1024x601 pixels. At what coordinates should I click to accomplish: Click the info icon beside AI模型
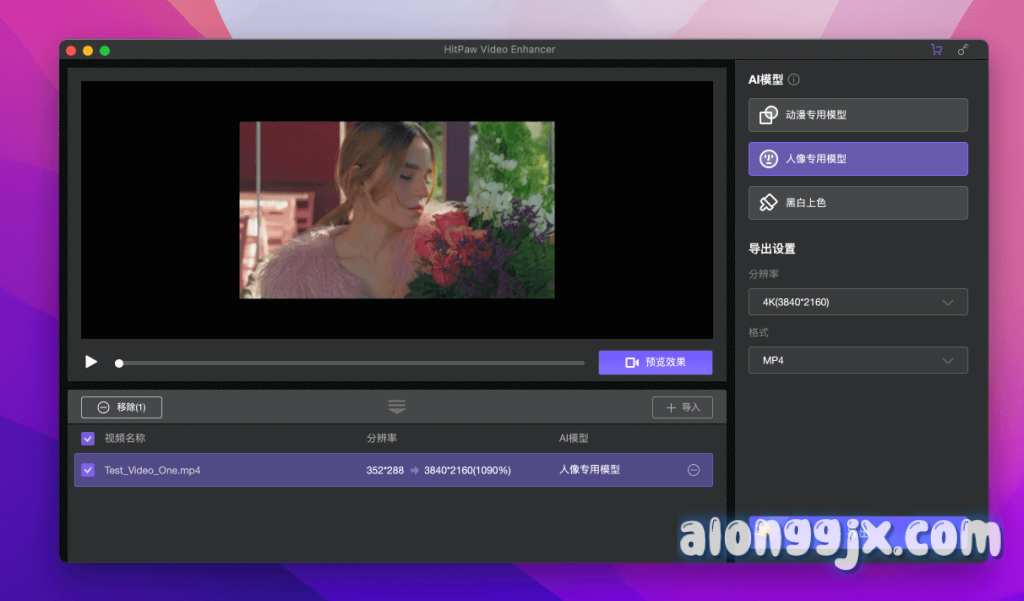coord(794,80)
